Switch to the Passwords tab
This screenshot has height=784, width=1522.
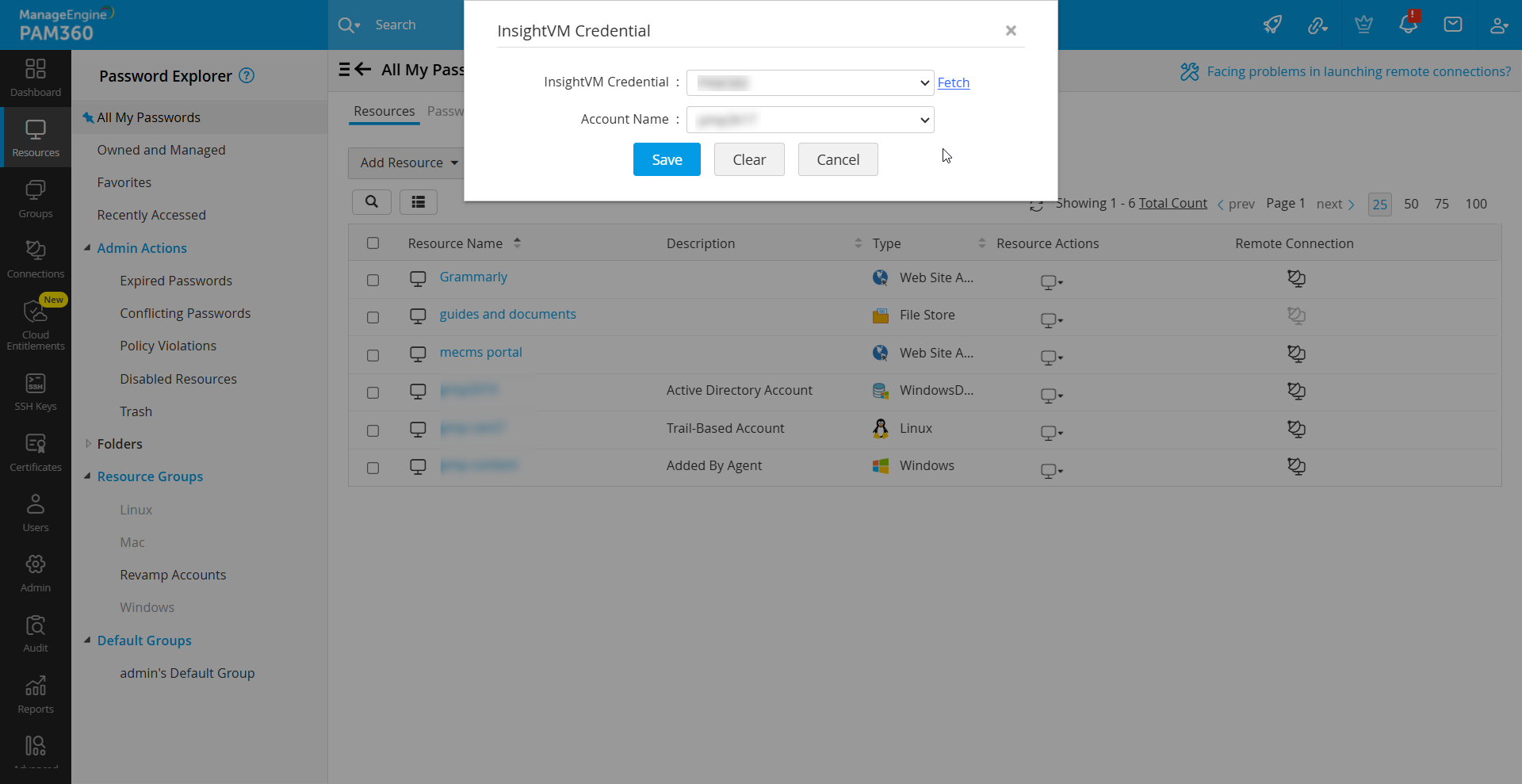(448, 111)
